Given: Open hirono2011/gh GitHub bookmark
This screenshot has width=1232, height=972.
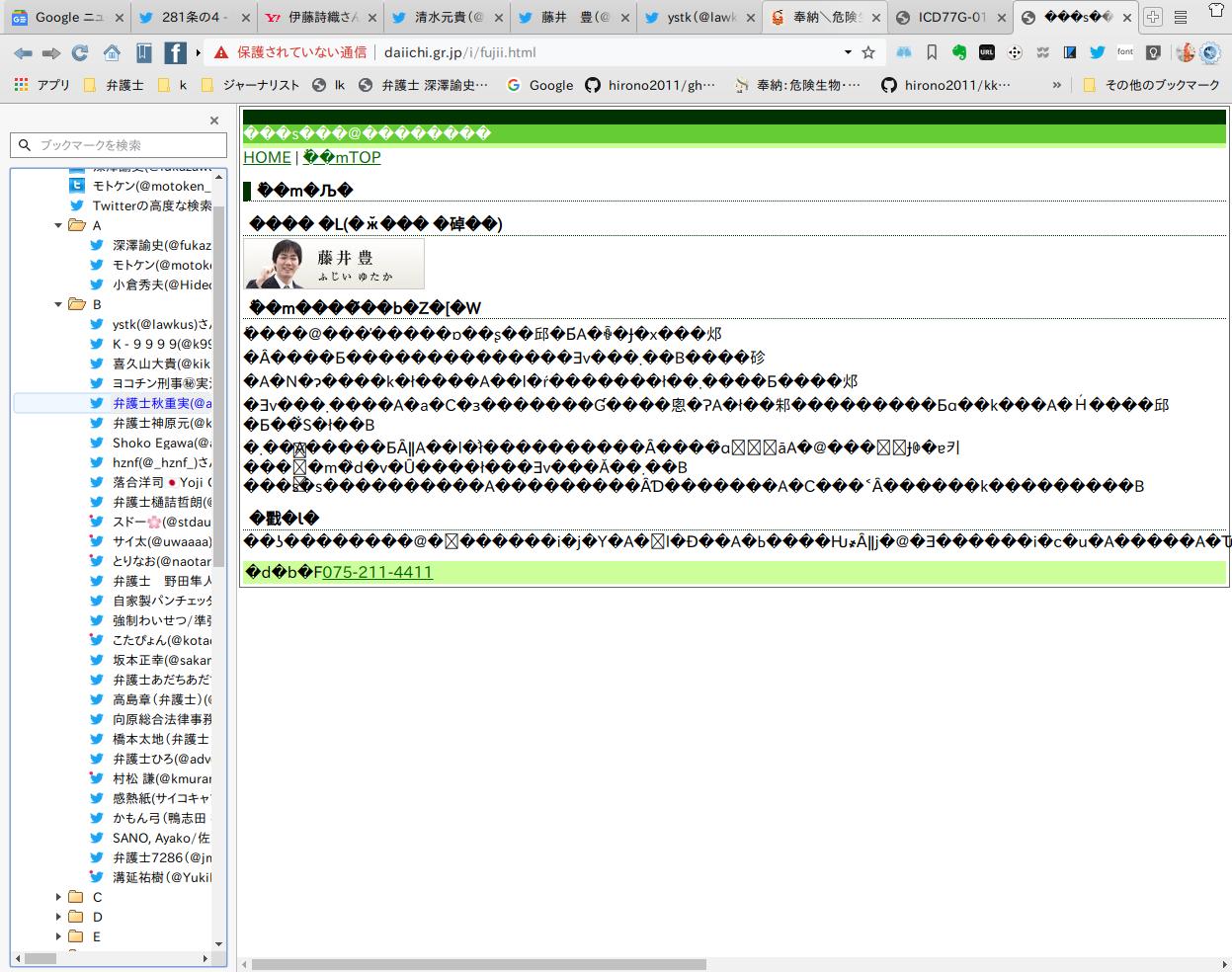Looking at the screenshot, I should tap(650, 85).
